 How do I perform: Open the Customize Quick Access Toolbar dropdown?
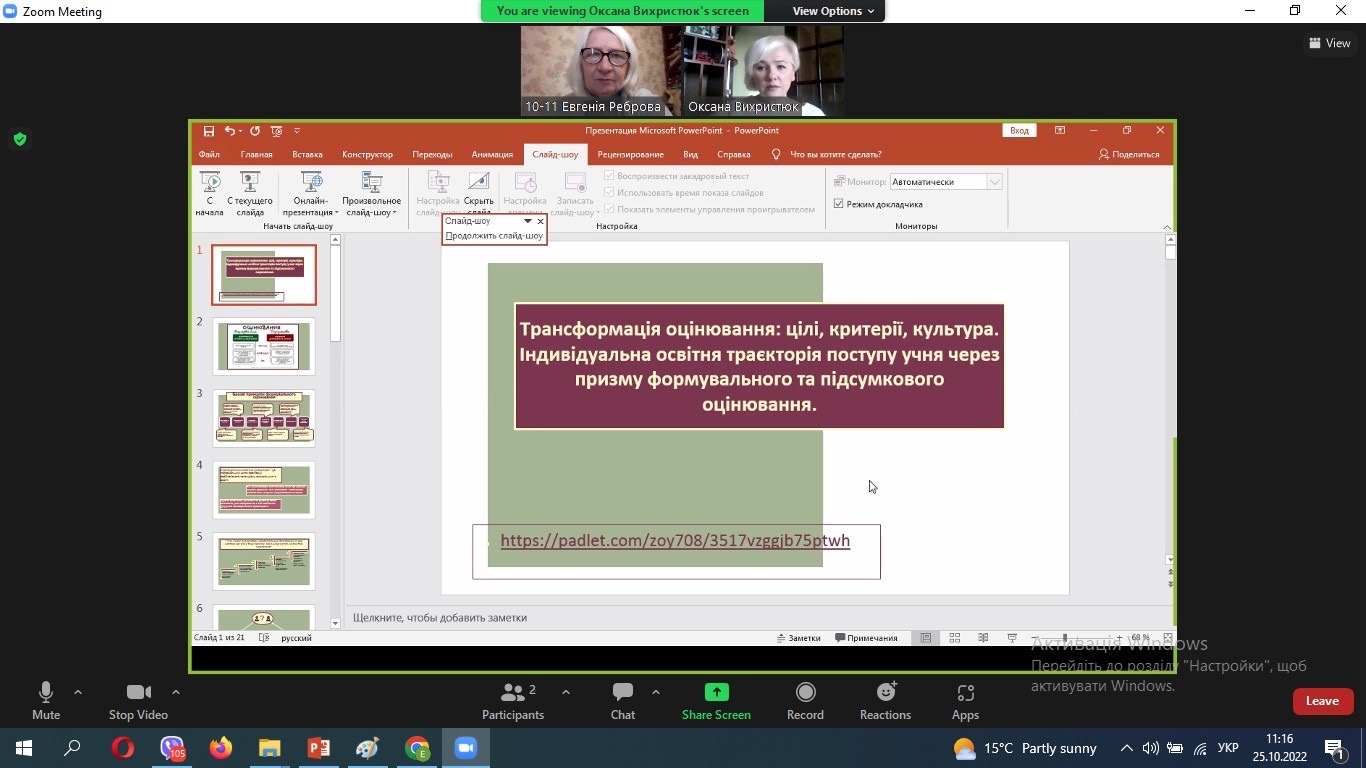pos(297,131)
